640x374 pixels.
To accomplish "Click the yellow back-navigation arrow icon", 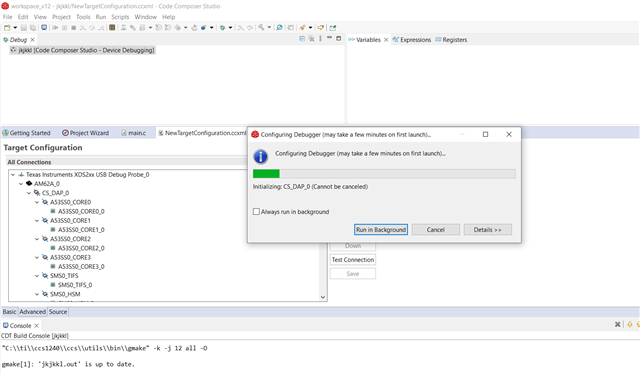I will click(320, 28).
